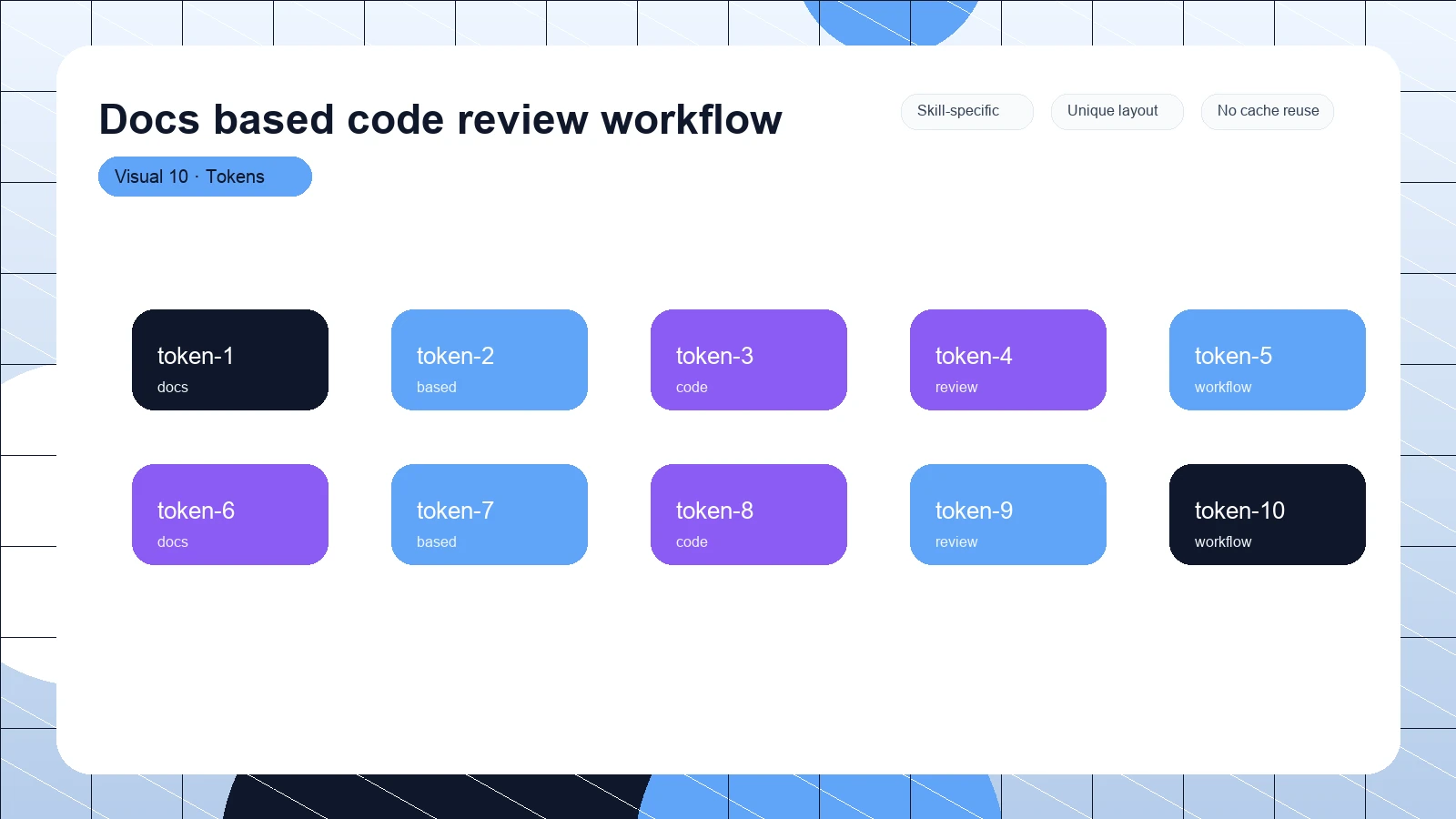Click the No cache reuse pill

(1267, 111)
